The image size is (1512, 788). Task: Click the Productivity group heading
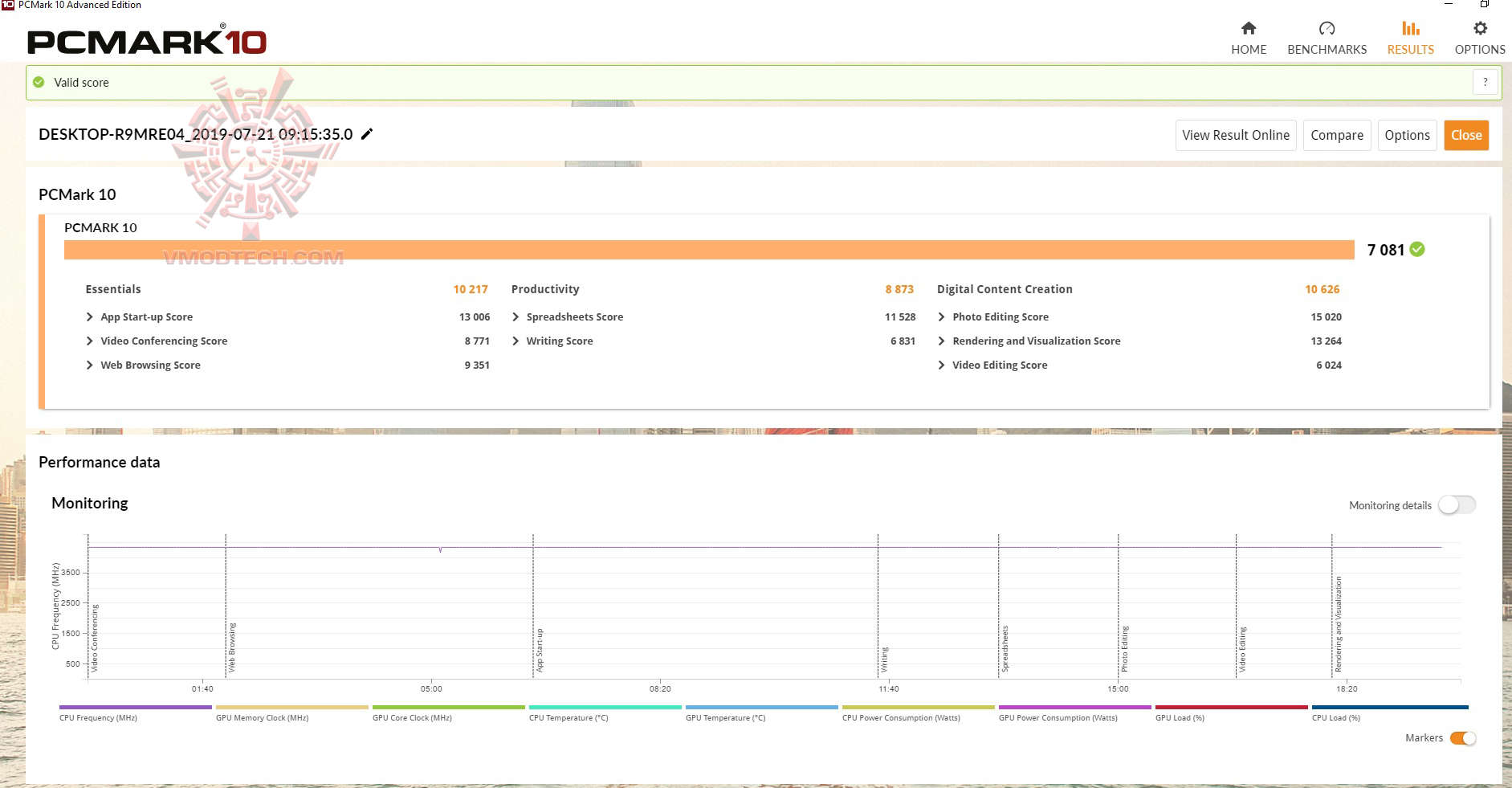(545, 289)
